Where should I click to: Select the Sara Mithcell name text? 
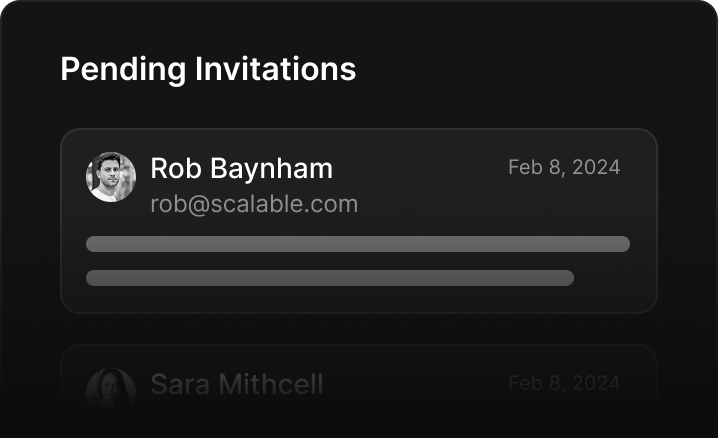coord(237,384)
